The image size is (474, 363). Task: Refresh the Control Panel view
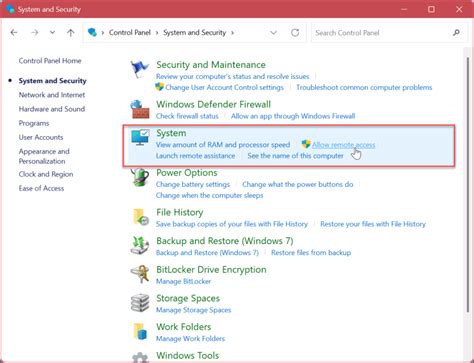[x=295, y=33]
